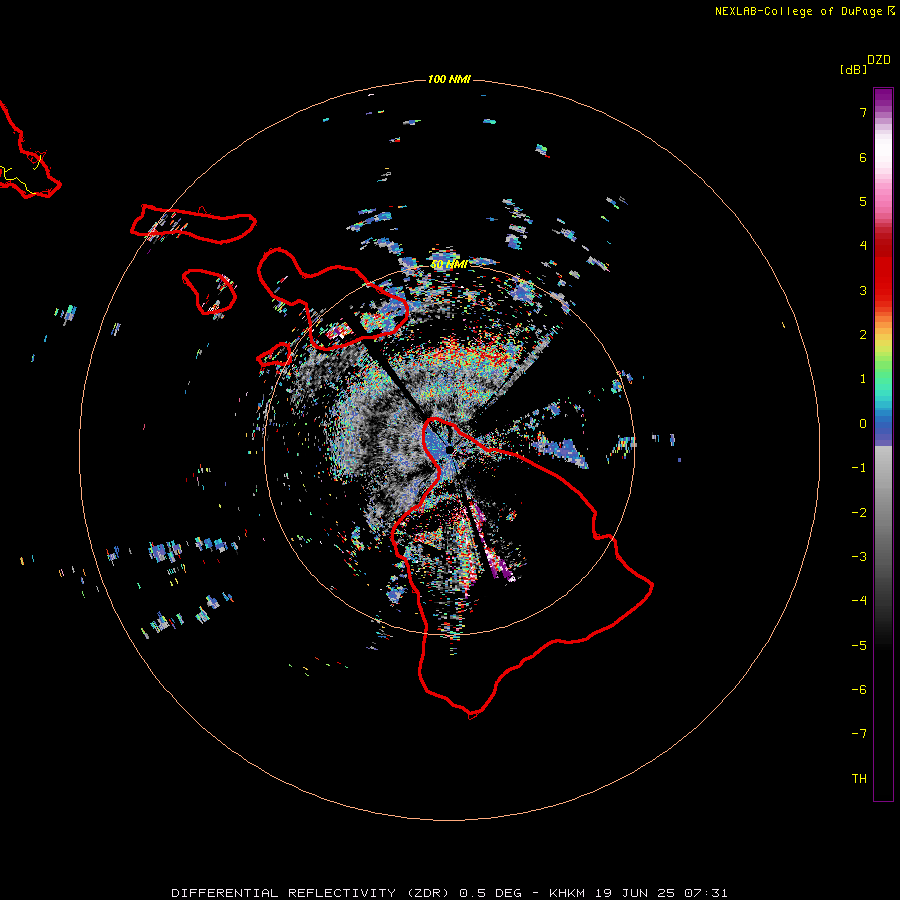The width and height of the screenshot is (900, 900).
Task: Click the 0 value on color scale
Action: [863, 424]
